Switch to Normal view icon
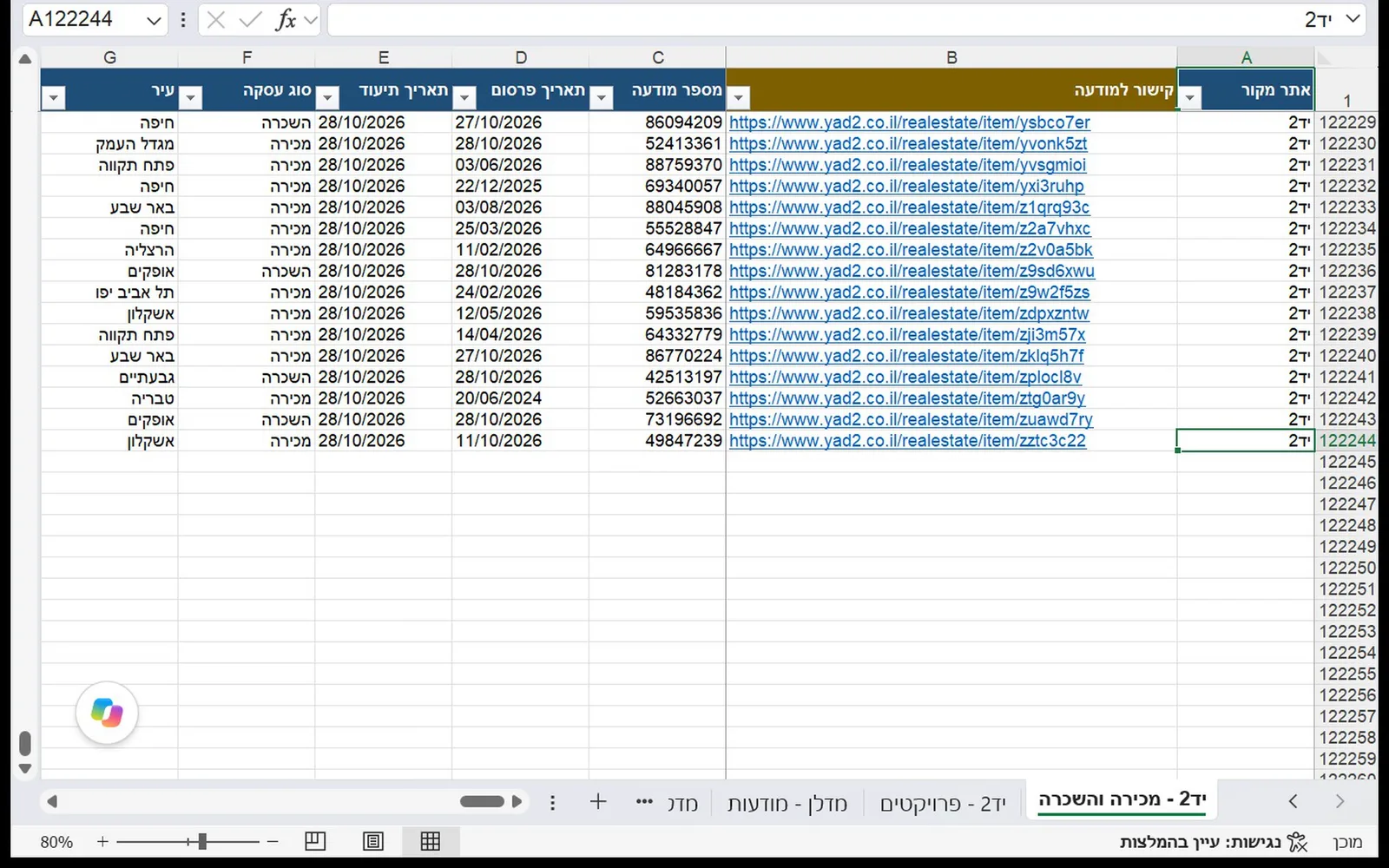This screenshot has height=868, width=1389. tap(431, 841)
